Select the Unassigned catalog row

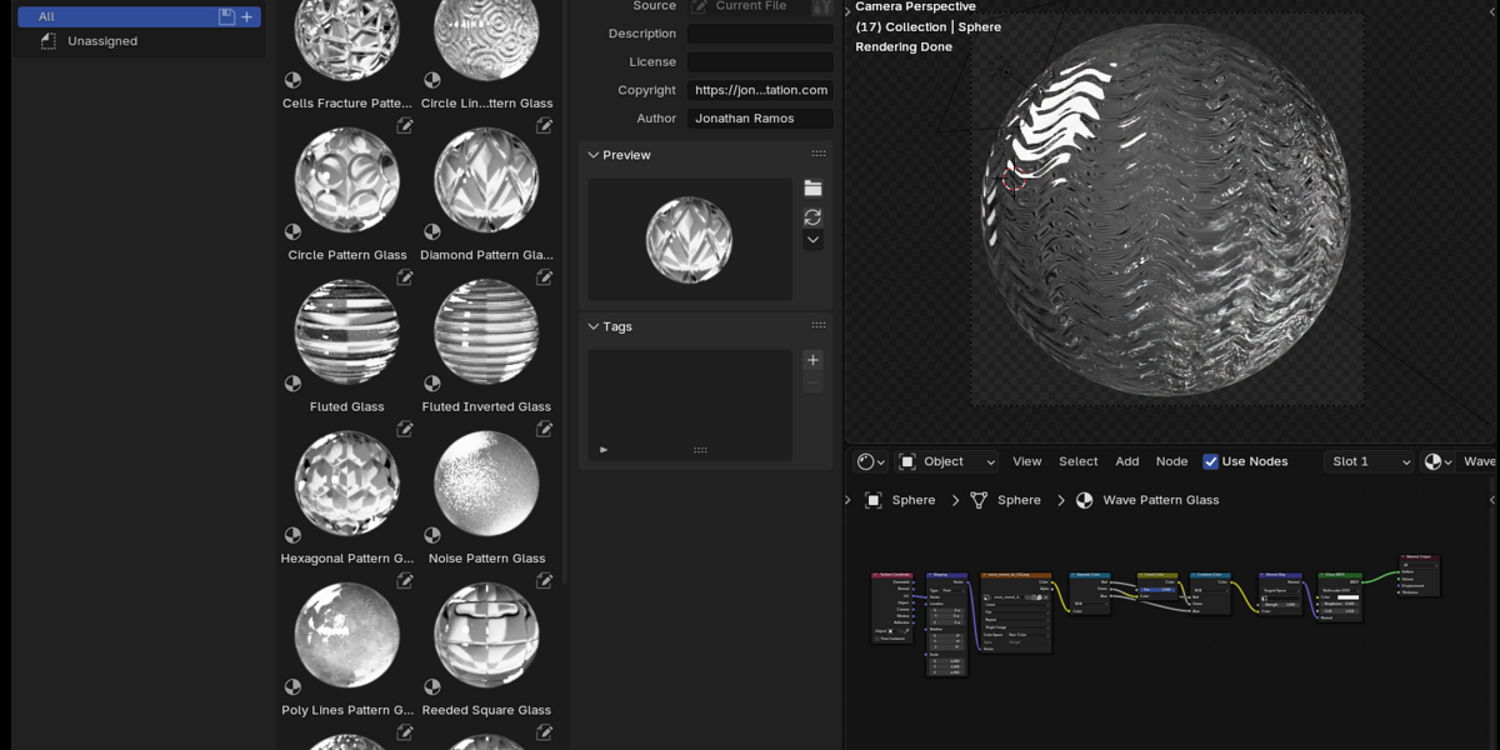click(x=139, y=41)
